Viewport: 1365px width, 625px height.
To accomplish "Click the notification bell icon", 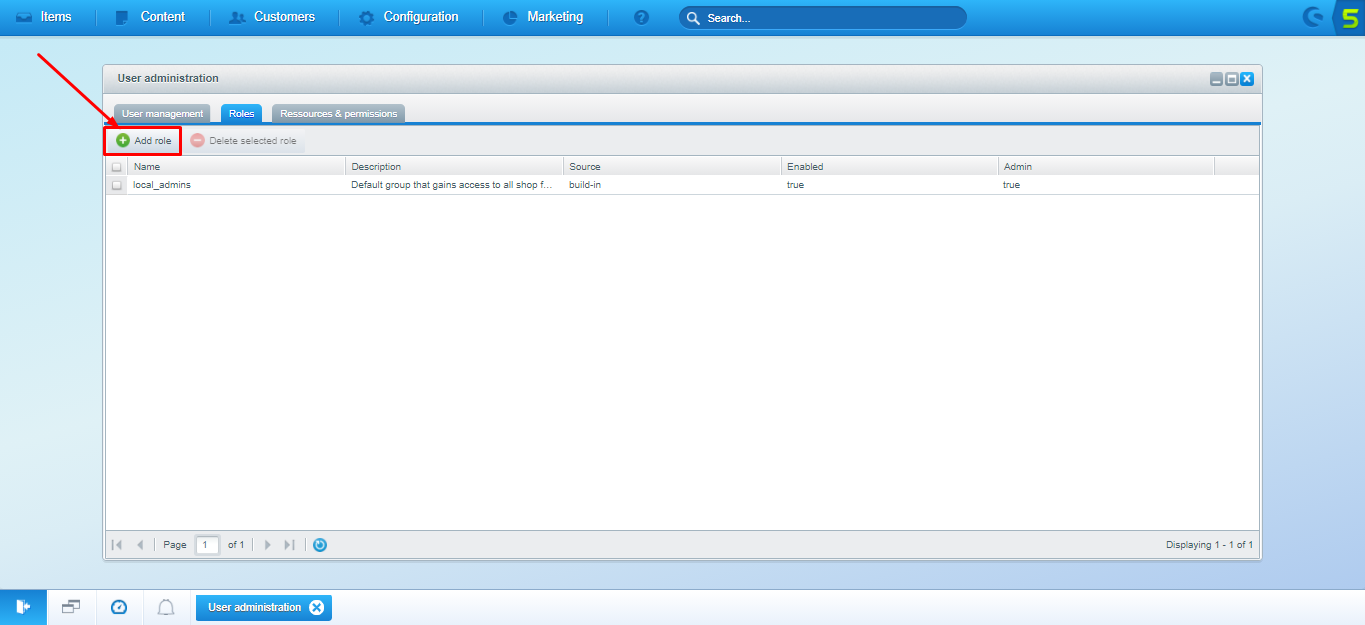I will tap(166, 607).
